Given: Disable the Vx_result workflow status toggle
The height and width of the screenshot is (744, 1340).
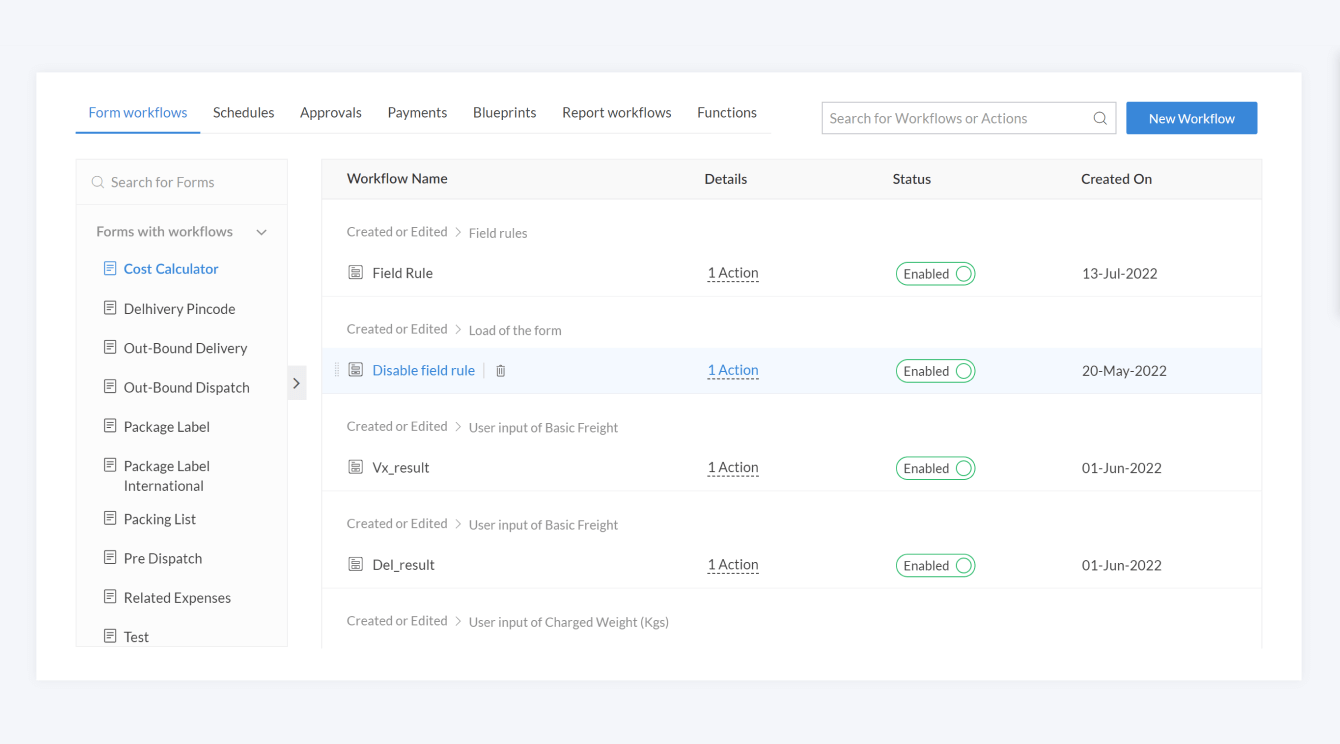Looking at the screenshot, I should point(935,468).
